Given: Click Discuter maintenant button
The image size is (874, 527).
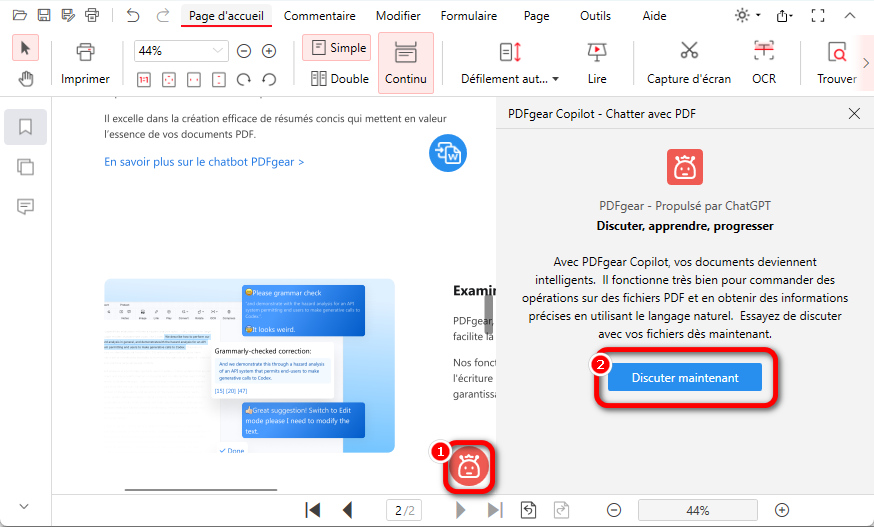Looking at the screenshot, I should 685,378.
